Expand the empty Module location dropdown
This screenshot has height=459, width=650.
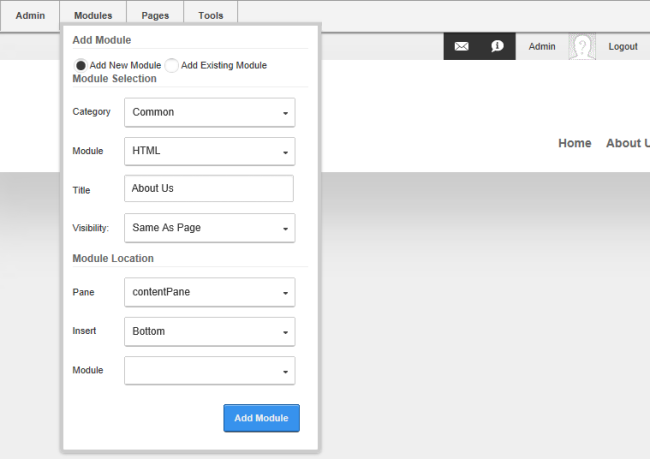[210, 371]
